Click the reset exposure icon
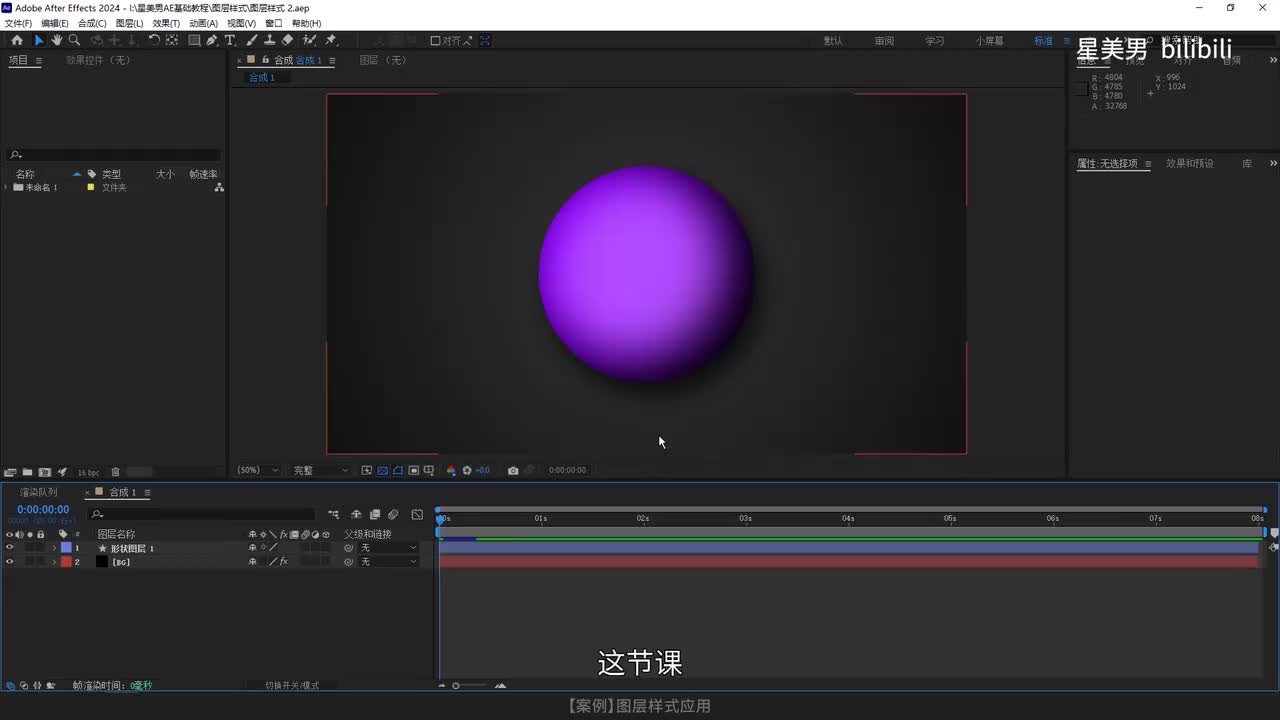 pyautogui.click(x=467, y=470)
